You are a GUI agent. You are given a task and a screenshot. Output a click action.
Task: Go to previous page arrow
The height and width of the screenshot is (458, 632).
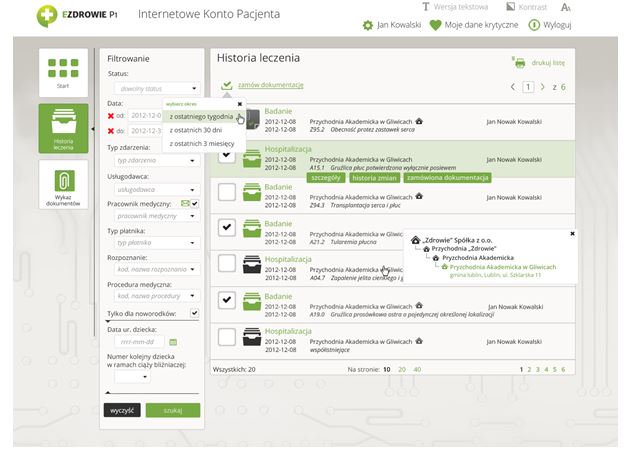[x=513, y=87]
